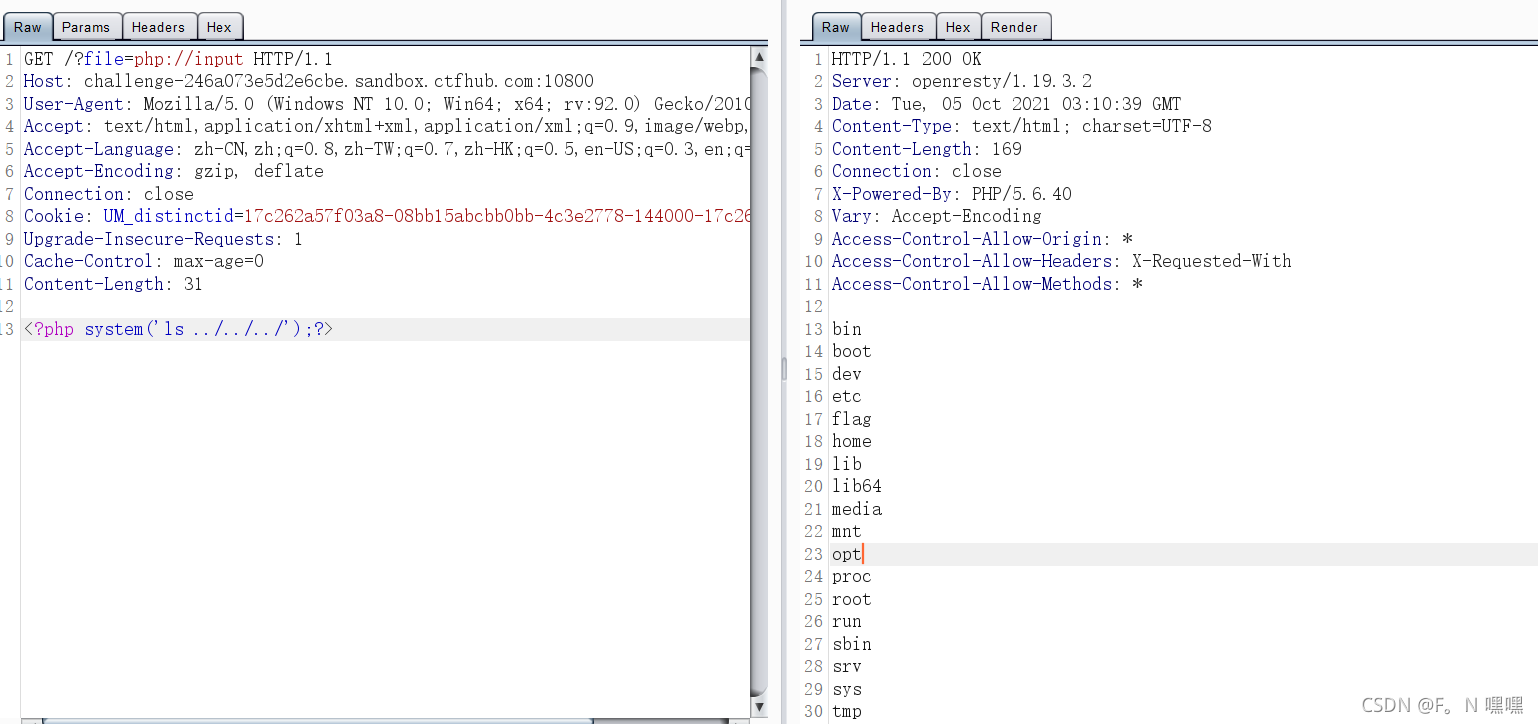This screenshot has width=1538, height=724.
Task: Click the highlighted 'opt' line in response
Action: pyautogui.click(x=846, y=554)
